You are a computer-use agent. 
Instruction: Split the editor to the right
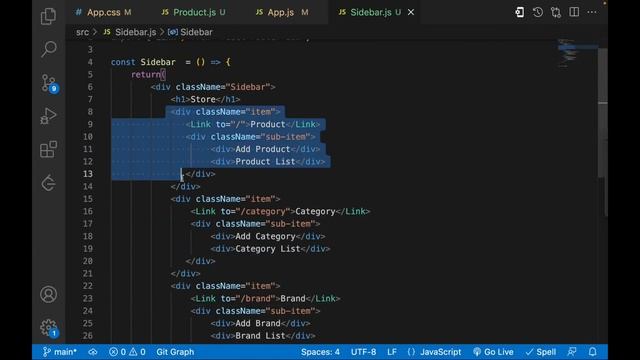click(574, 12)
